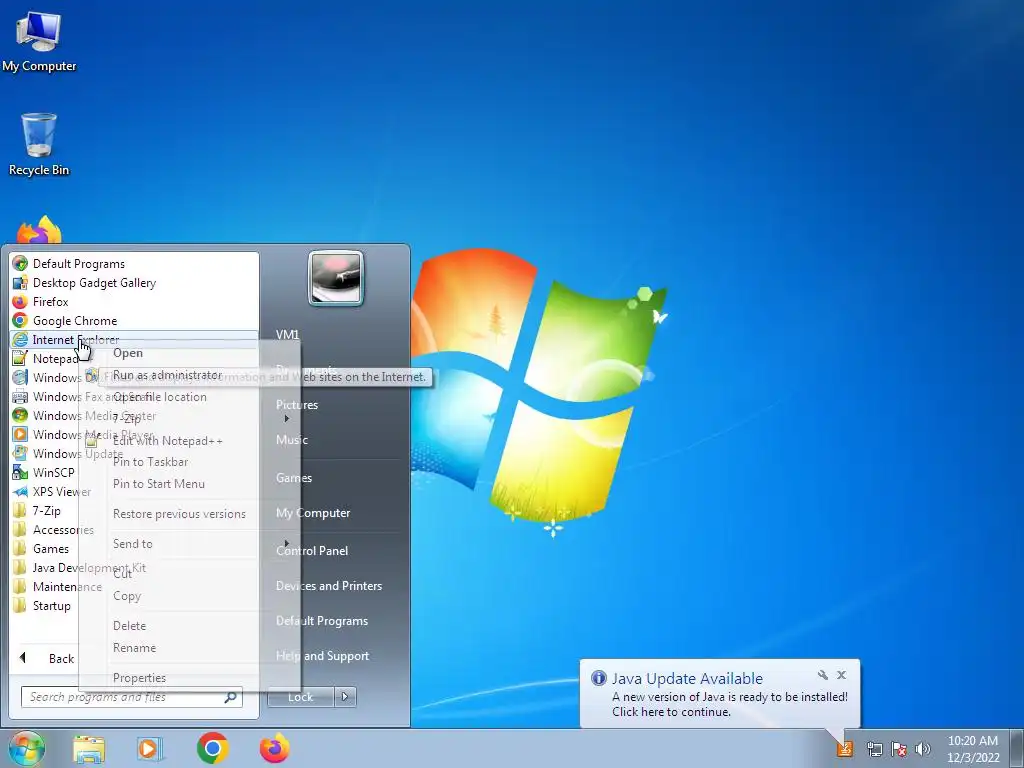Click the Action Center flag tray icon
Viewport: 1024px width, 768px height.
point(899,749)
